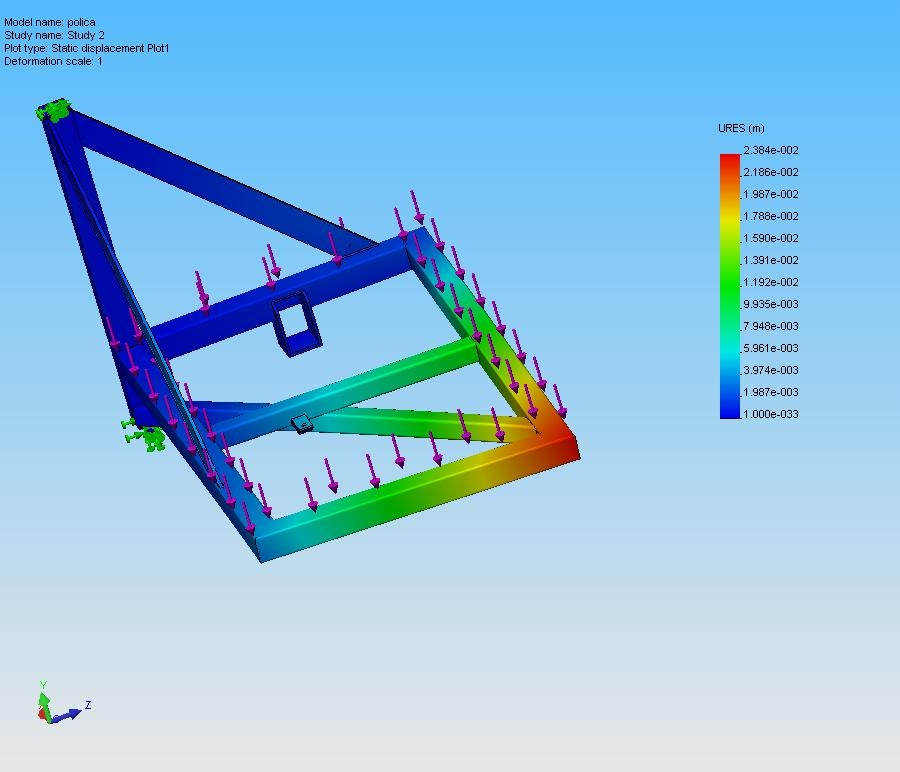Select the small plate at the cross-brace junction
Image resolution: width=900 pixels, height=772 pixels.
coord(302,424)
